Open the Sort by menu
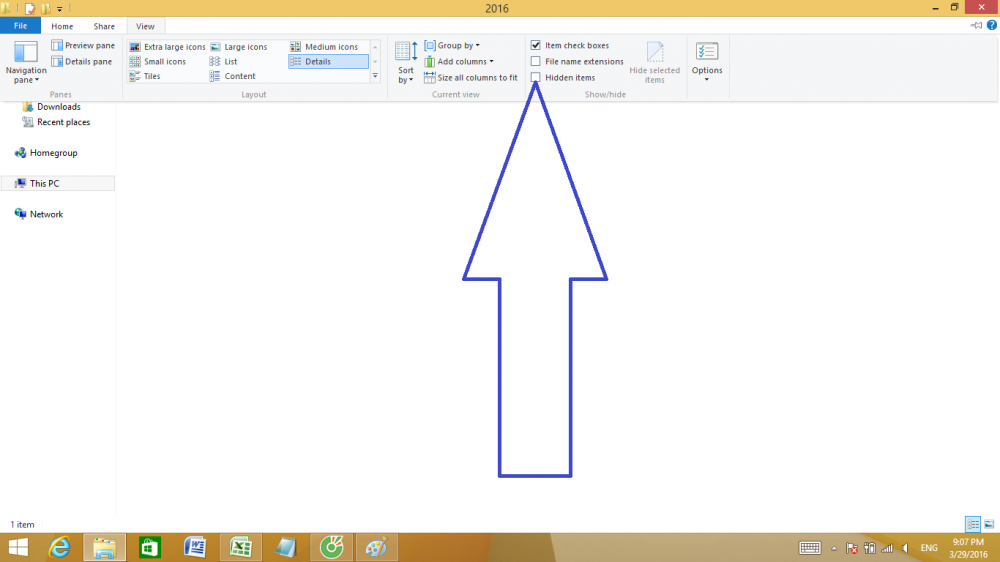 (406, 63)
